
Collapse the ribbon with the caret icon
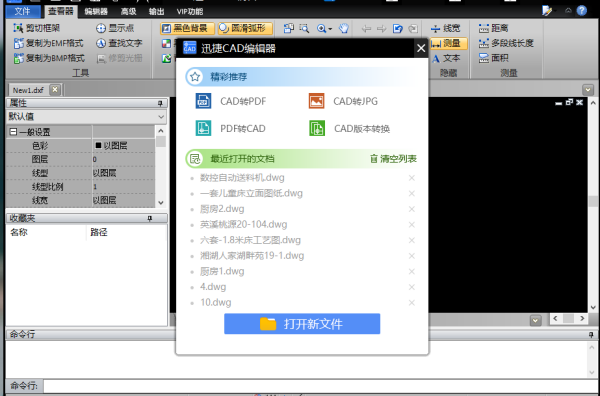click(x=568, y=11)
